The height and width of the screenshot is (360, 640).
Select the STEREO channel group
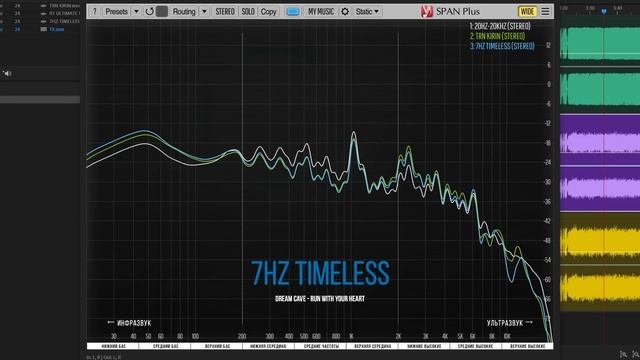[x=225, y=11]
